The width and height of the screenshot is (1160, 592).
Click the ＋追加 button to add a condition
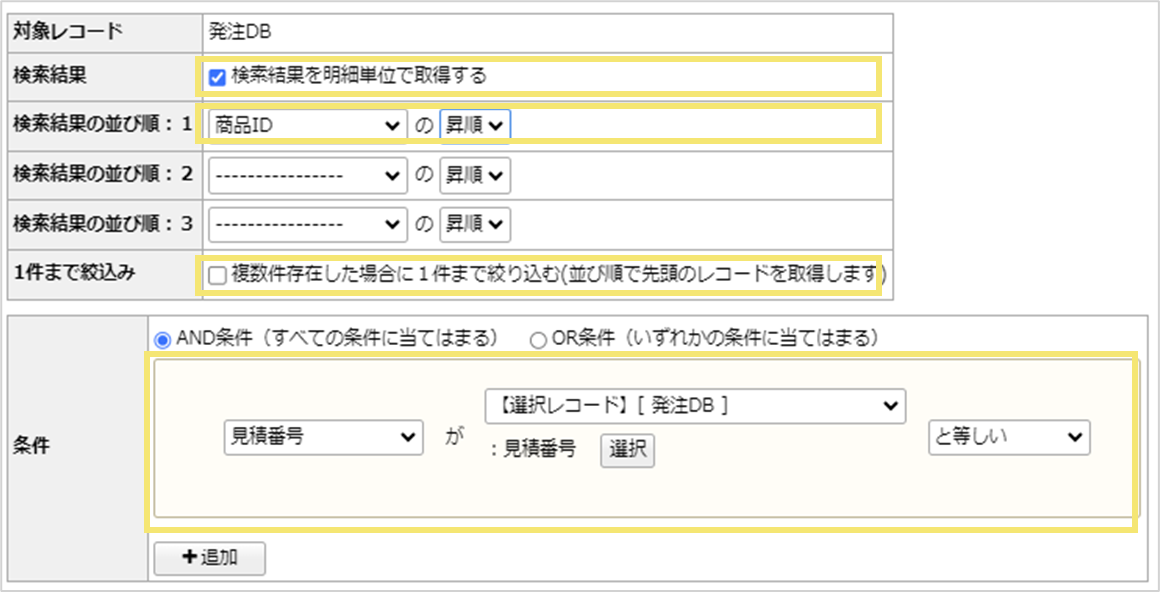208,558
